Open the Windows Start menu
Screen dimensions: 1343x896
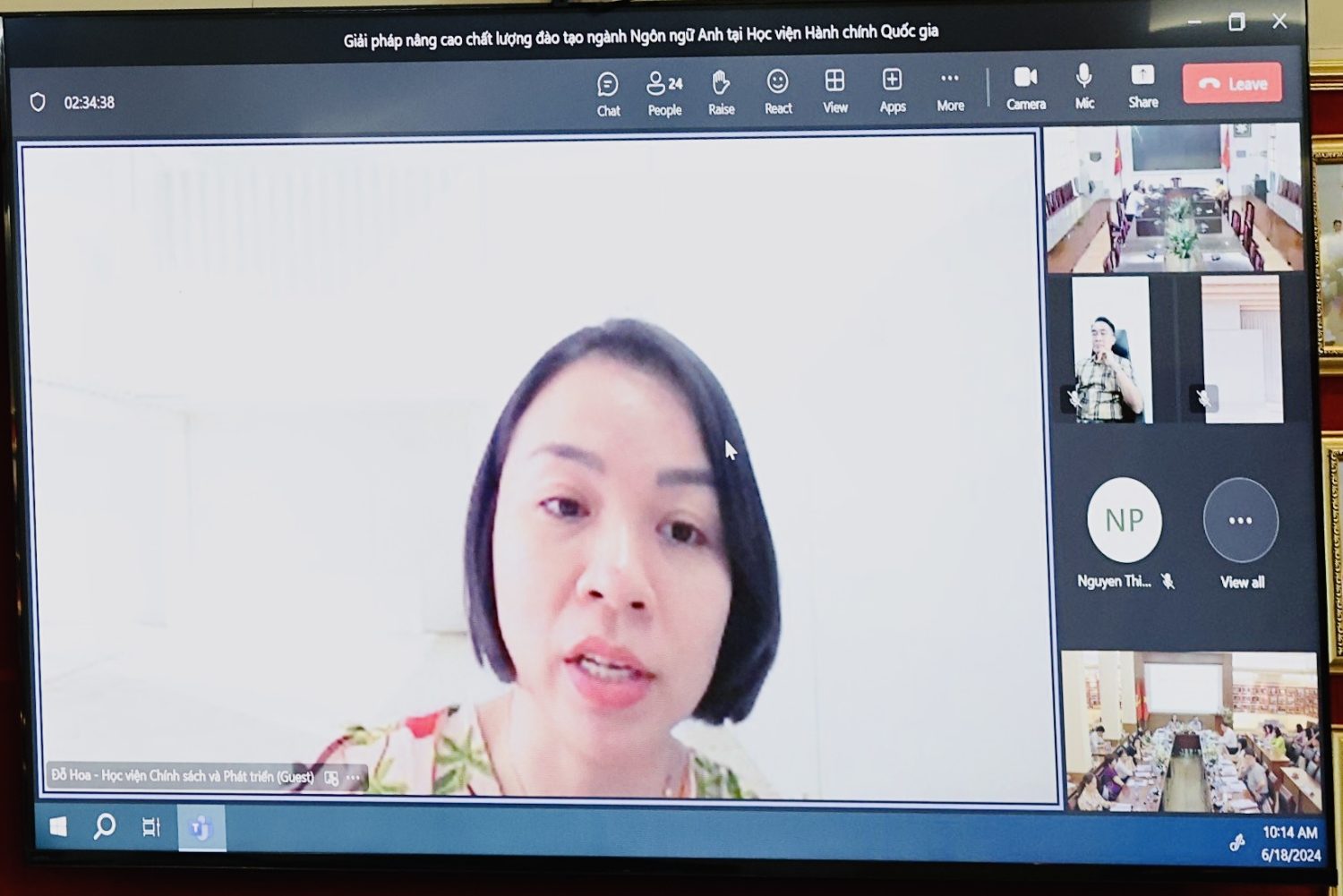tap(58, 827)
